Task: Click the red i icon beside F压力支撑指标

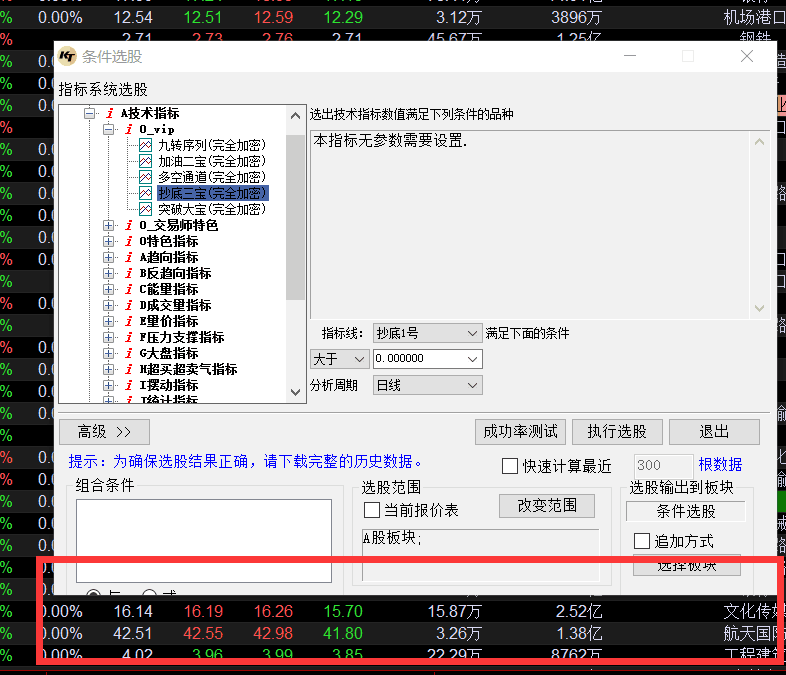Action: (129, 337)
